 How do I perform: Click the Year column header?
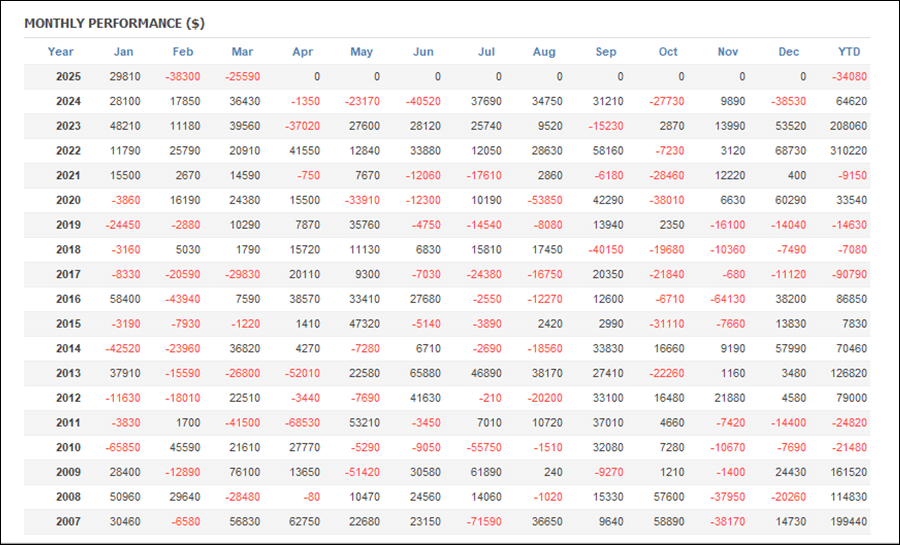[60, 52]
